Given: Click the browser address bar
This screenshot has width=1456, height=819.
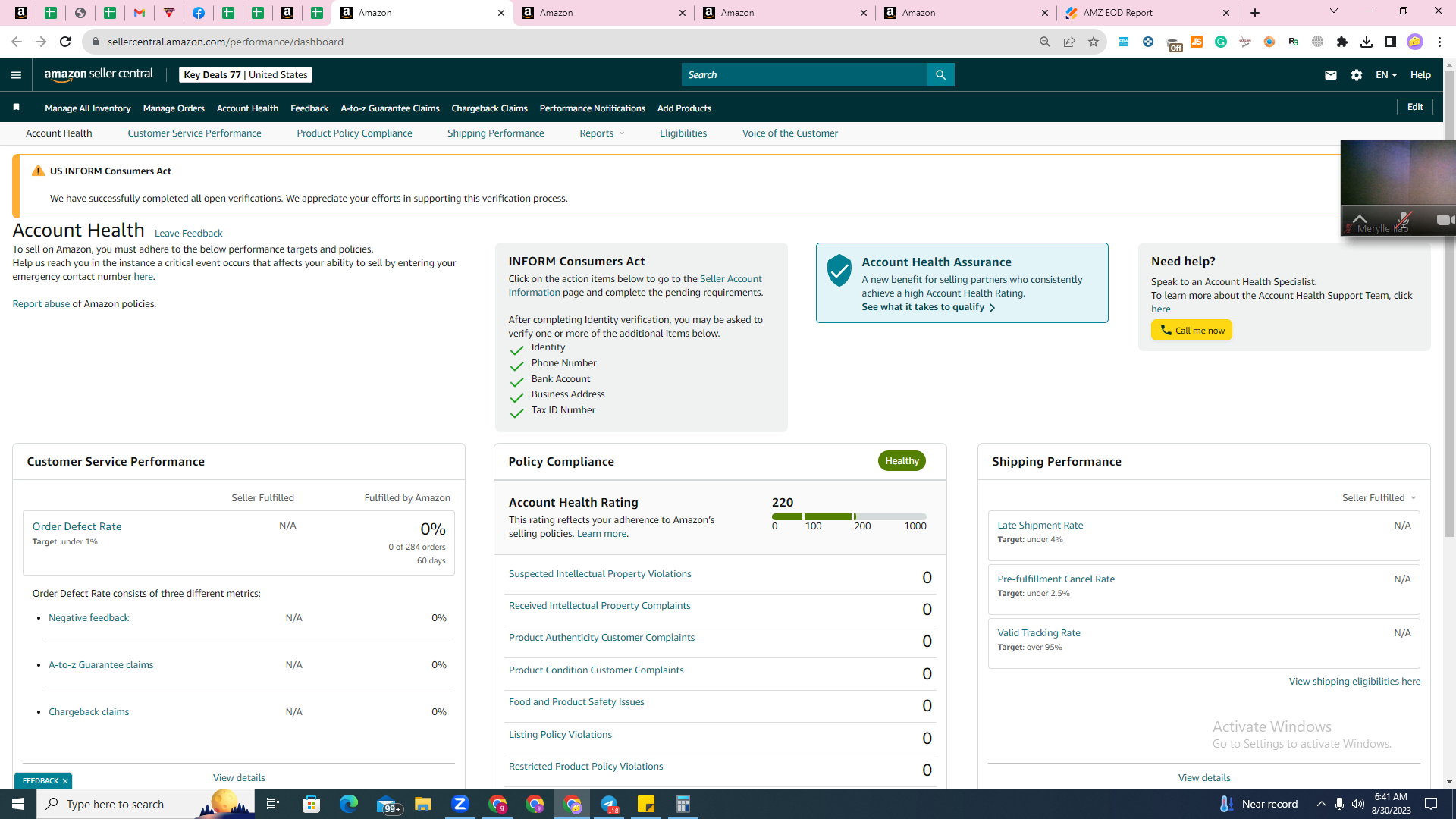Looking at the screenshot, I should tap(561, 42).
